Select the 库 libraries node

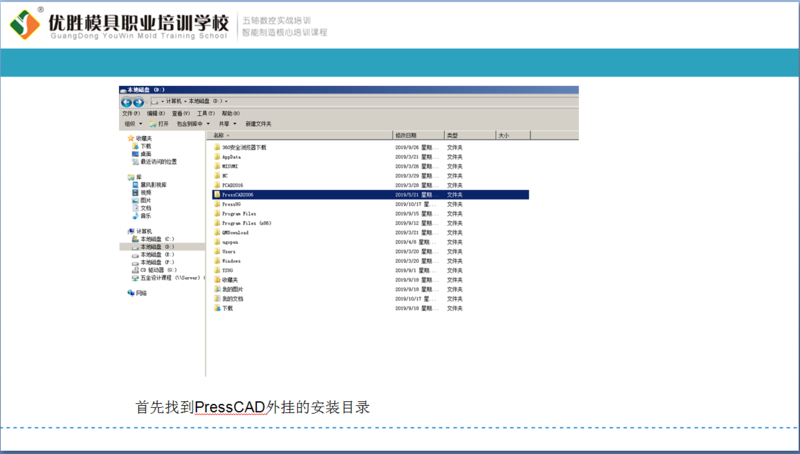pos(135,177)
